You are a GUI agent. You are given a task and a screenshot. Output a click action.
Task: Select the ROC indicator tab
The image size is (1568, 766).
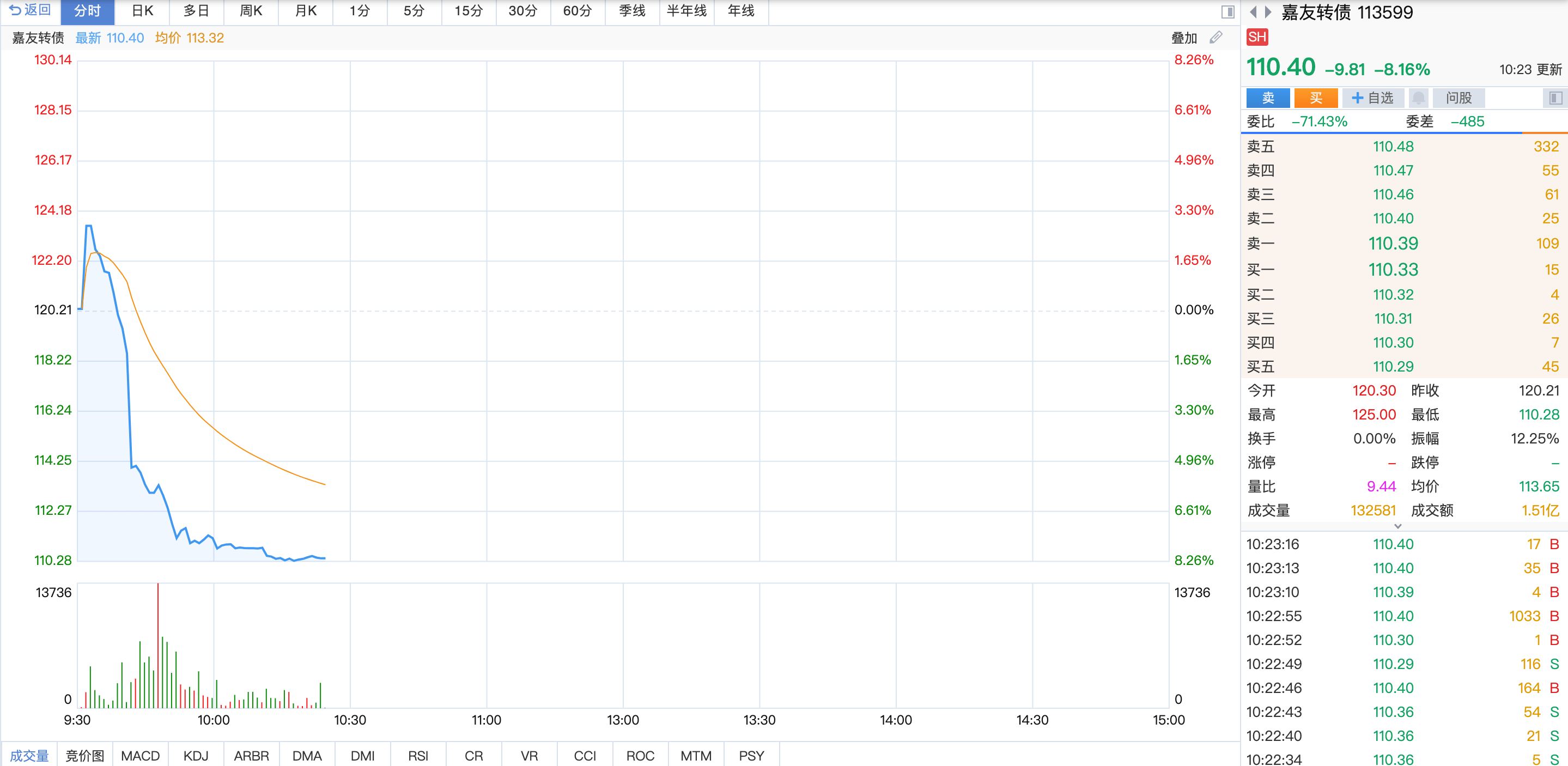[640, 756]
